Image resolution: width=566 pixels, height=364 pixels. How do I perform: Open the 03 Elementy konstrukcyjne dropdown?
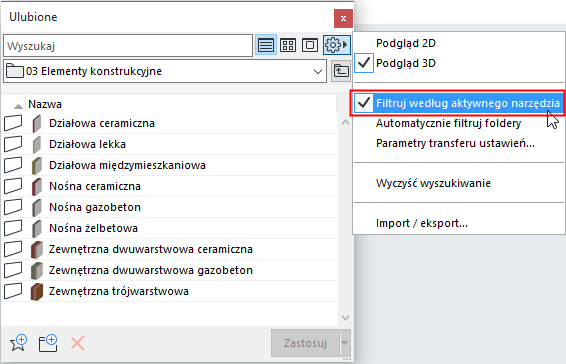click(165, 71)
